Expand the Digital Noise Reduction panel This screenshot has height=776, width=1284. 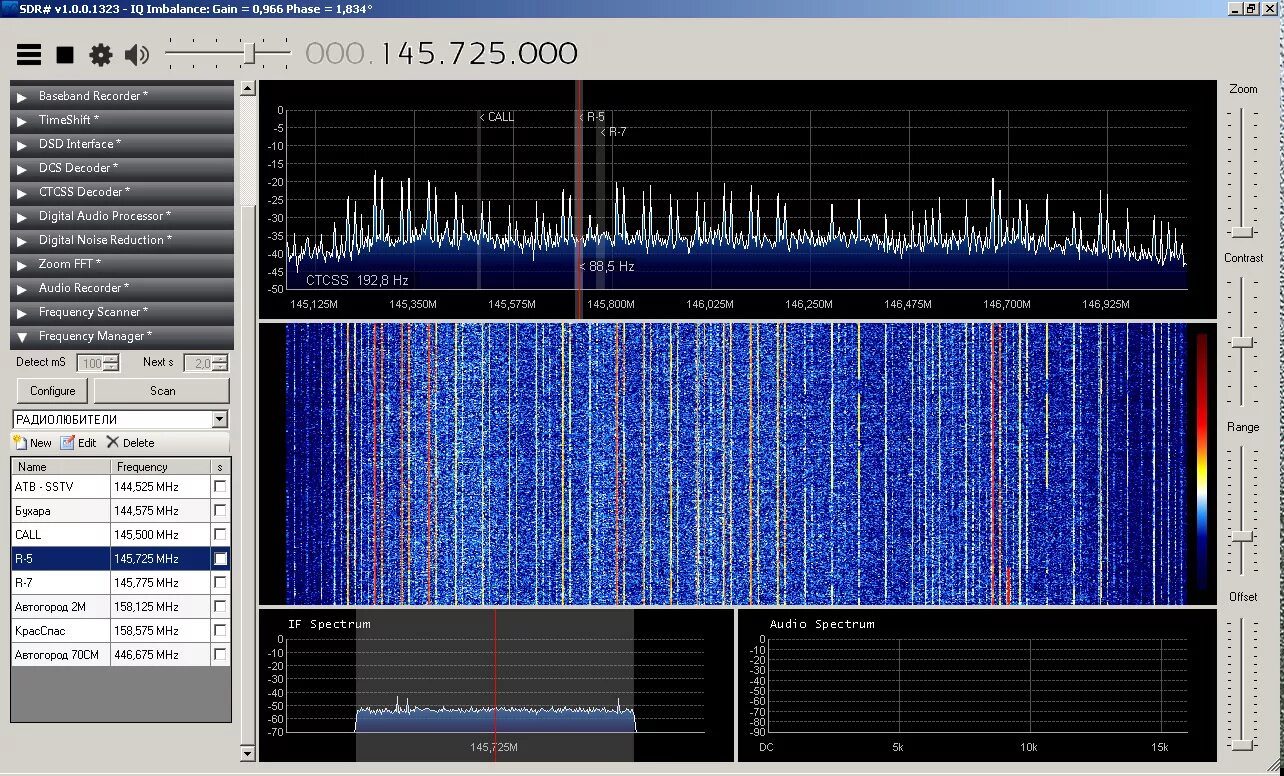pyautogui.click(x=122, y=240)
